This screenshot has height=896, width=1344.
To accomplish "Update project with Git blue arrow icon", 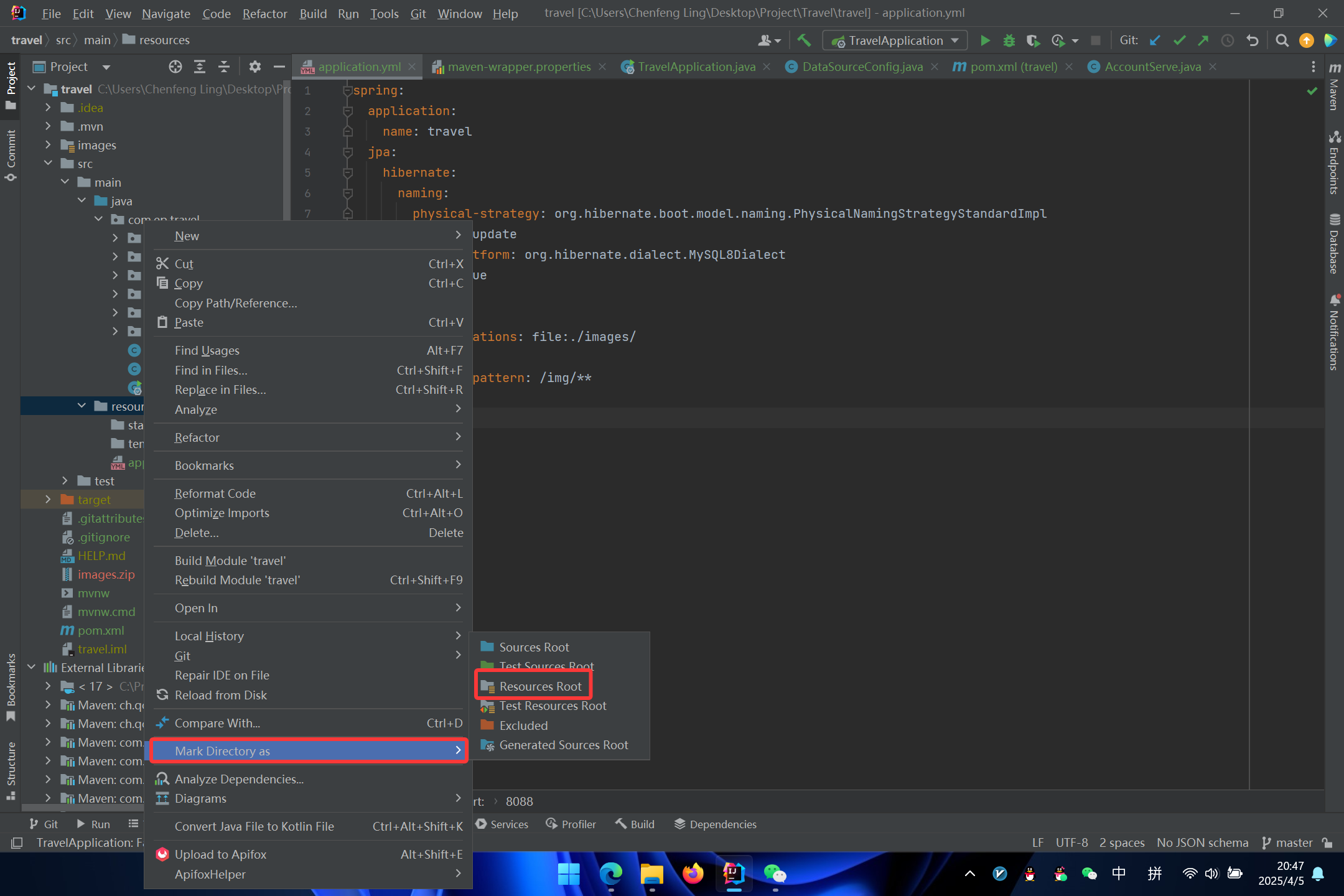I will click(1155, 40).
